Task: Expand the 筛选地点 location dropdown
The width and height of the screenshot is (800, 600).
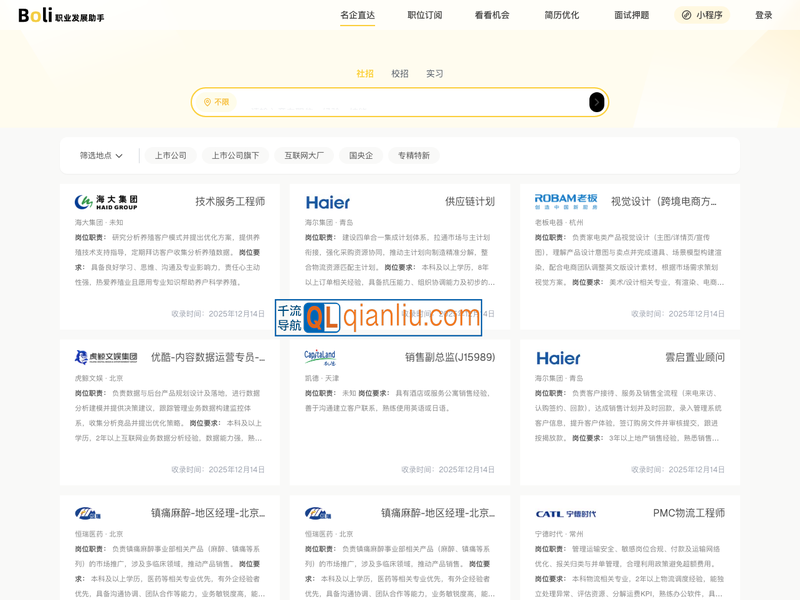Action: click(101, 156)
